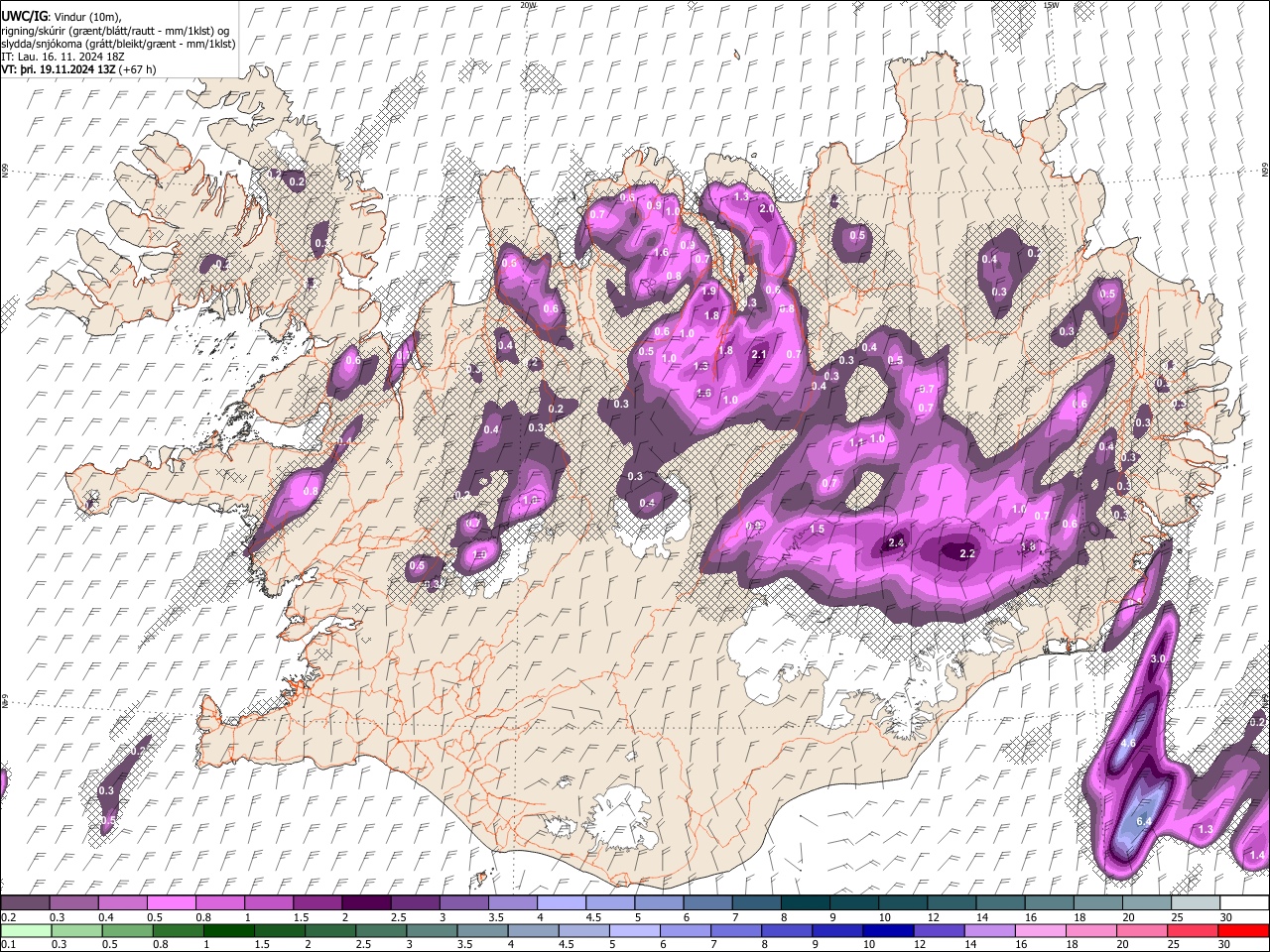Click the dark teal 8 swatch in upper legend
The image size is (1270, 952).
click(x=805, y=902)
